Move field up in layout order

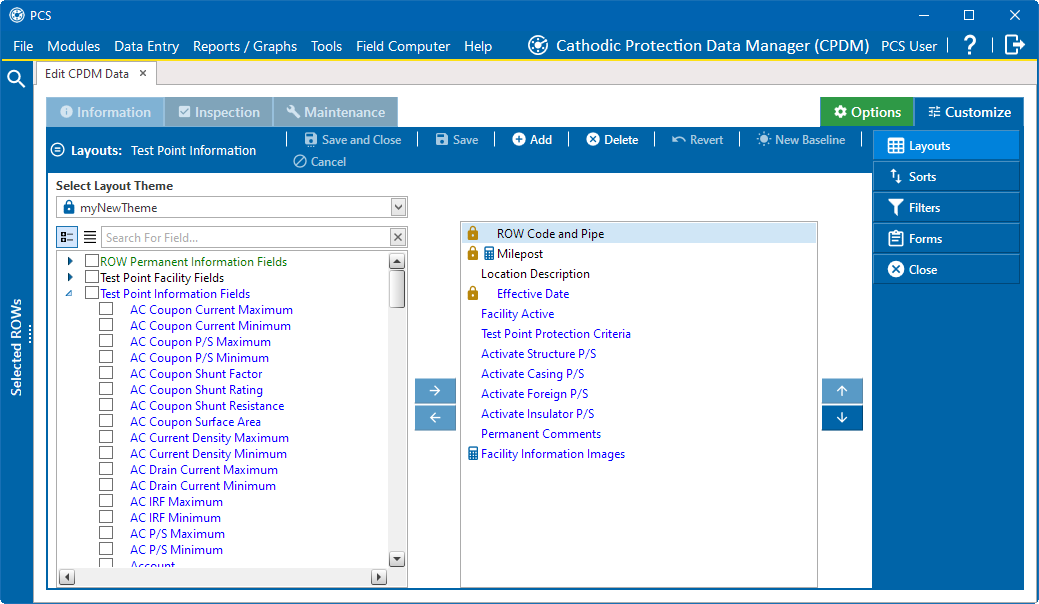(x=842, y=391)
